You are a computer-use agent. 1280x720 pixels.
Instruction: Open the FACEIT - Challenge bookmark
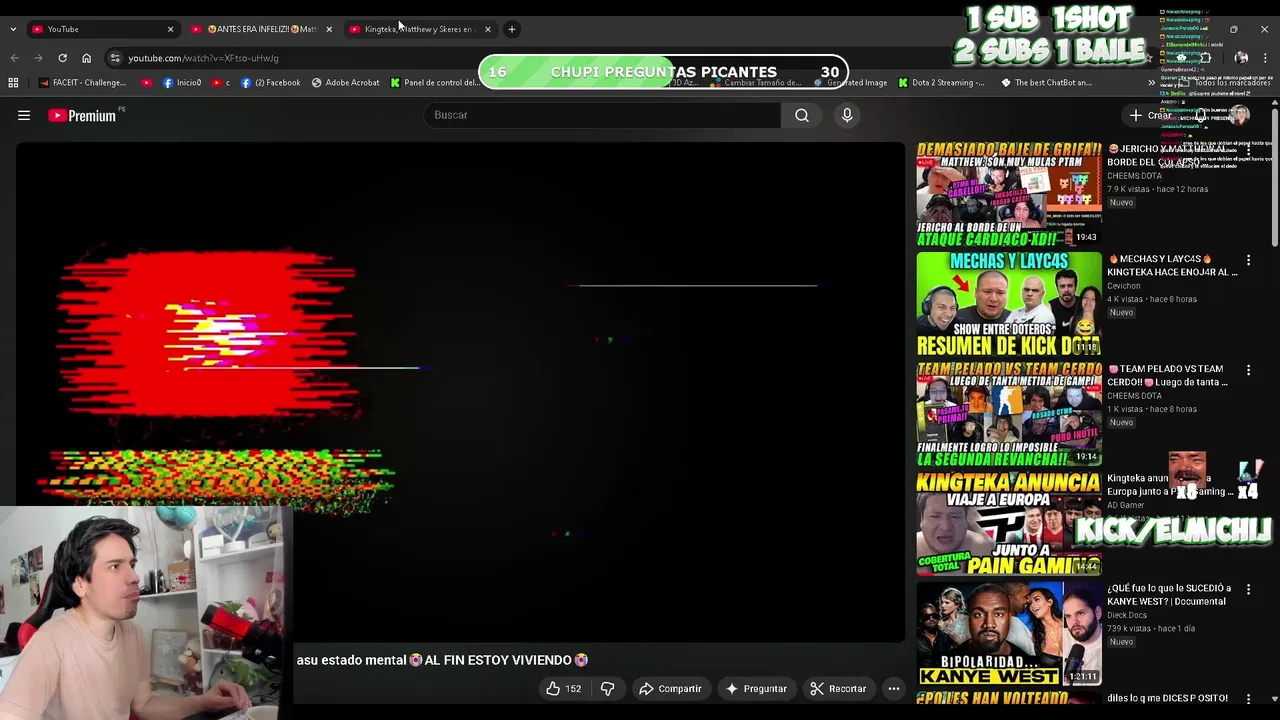[x=82, y=83]
